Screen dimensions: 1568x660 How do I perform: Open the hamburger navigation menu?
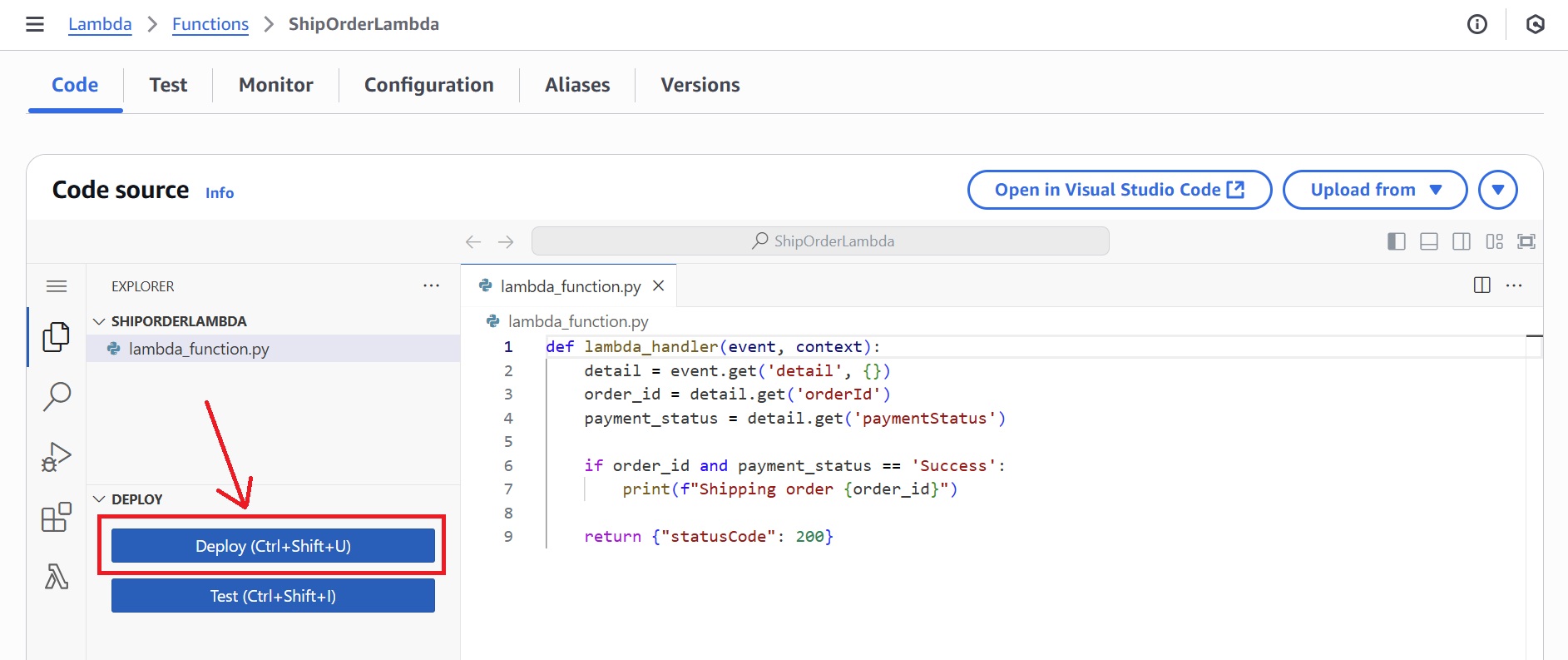click(35, 24)
